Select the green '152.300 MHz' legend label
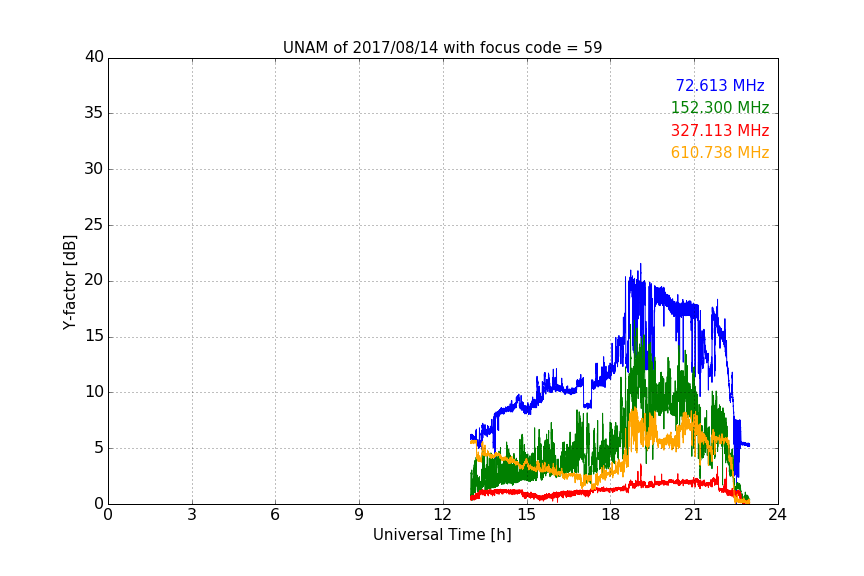Image resolution: width=864 pixels, height=576 pixels. pos(720,107)
